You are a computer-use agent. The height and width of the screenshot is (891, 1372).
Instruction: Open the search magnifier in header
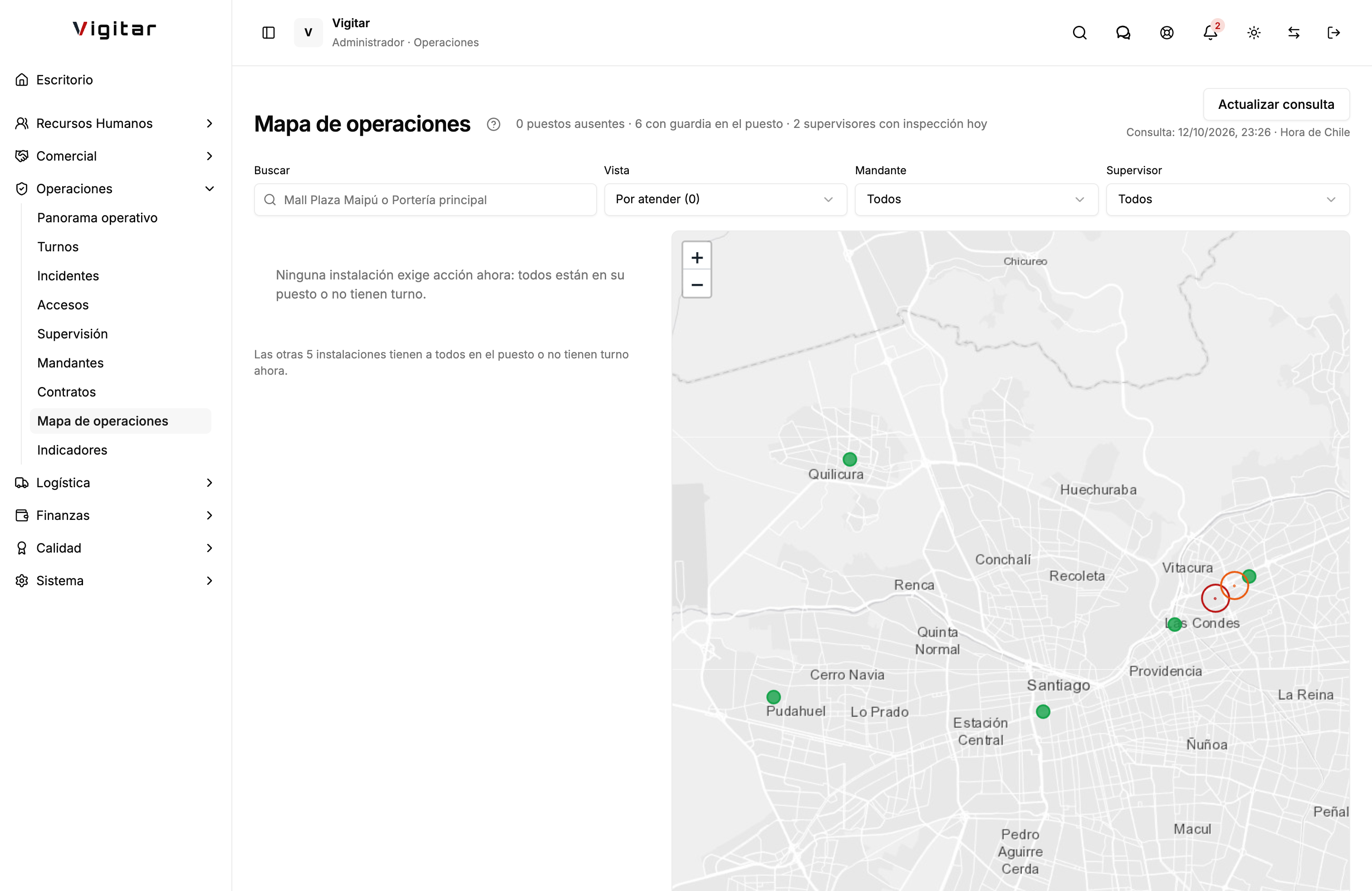point(1079,33)
